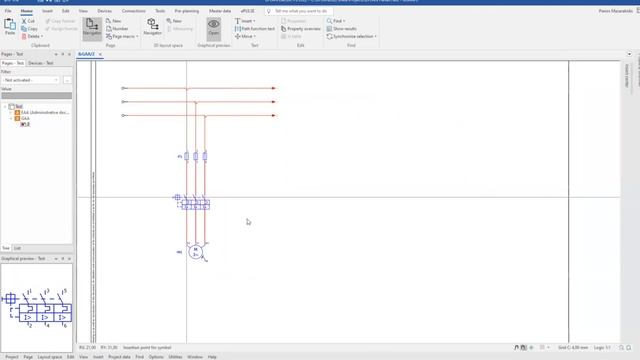Click the Tell me what you want to do field
Viewport: 640px width, 360px height.
[x=299, y=11]
